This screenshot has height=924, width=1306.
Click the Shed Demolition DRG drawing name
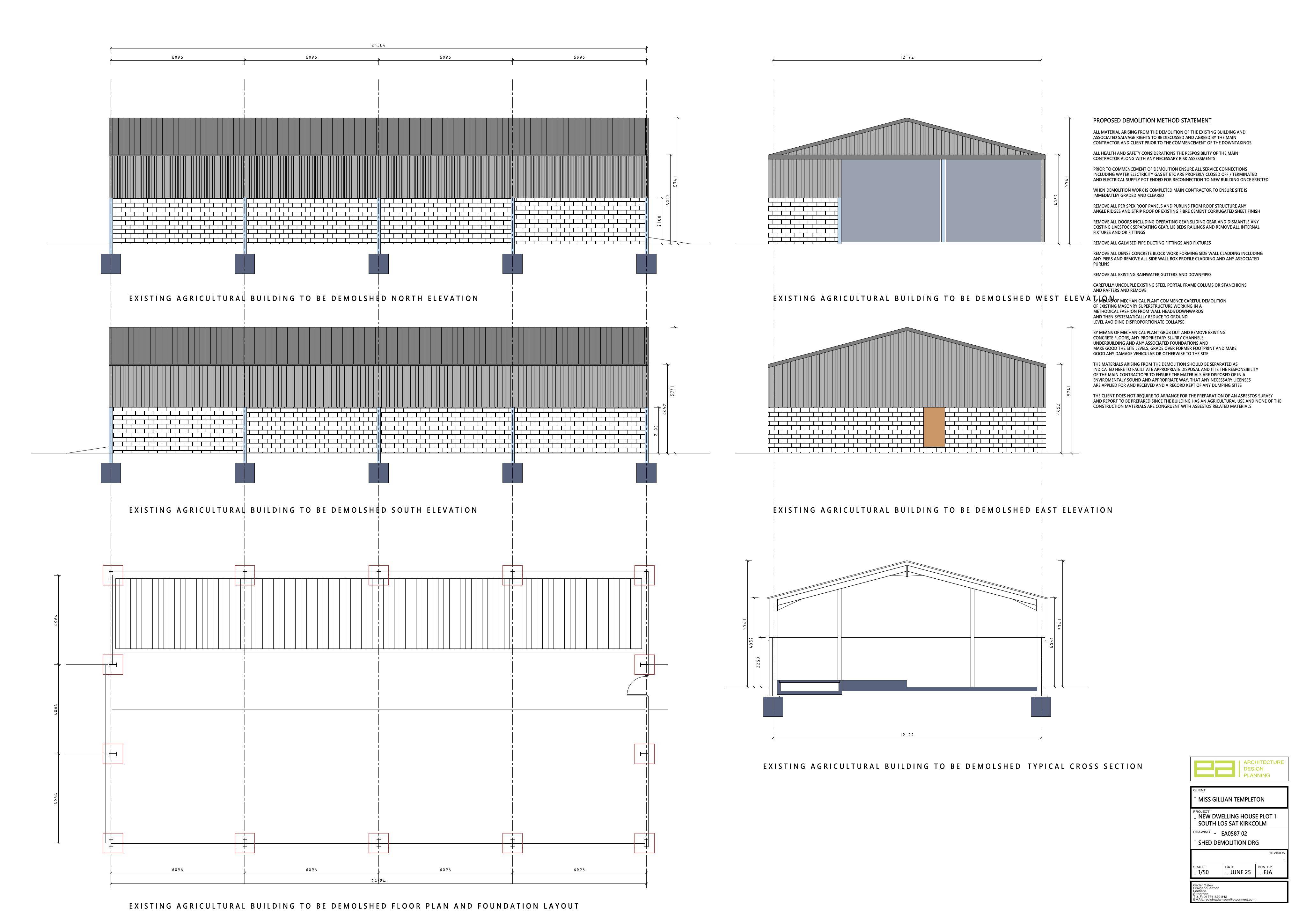coord(1228,843)
